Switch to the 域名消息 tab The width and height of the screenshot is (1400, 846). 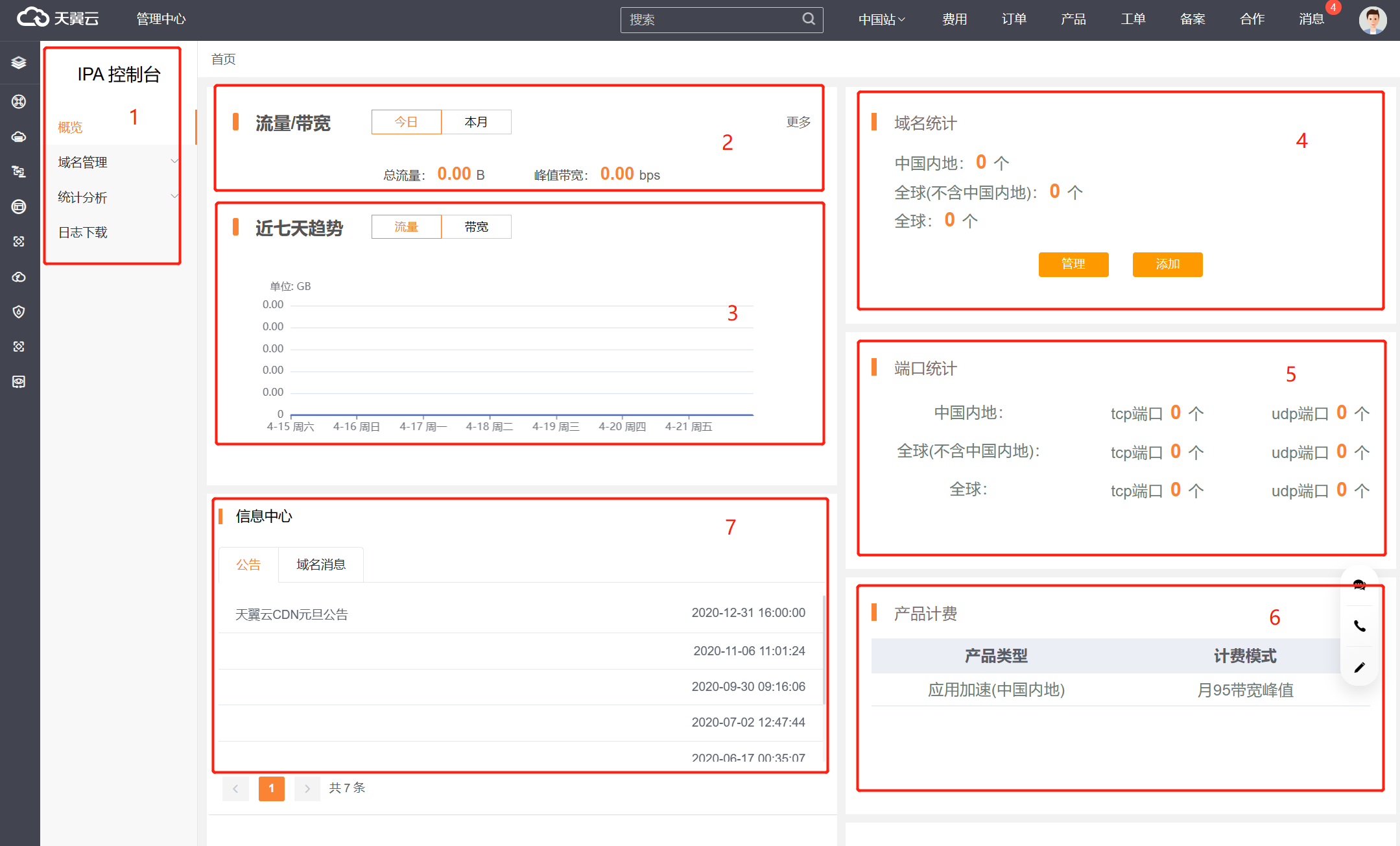321,564
